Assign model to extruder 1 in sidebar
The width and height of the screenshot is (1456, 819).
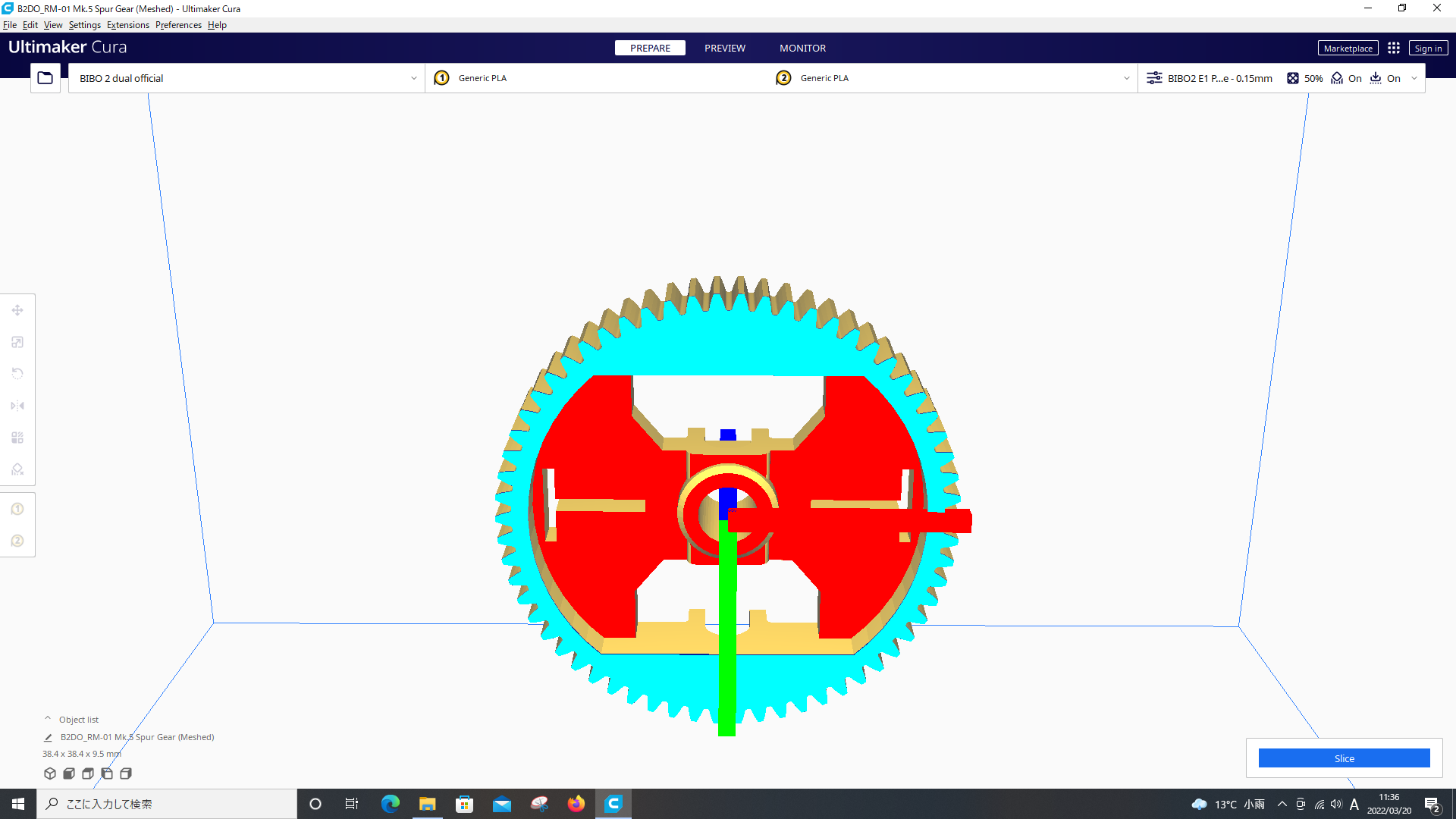(x=17, y=509)
